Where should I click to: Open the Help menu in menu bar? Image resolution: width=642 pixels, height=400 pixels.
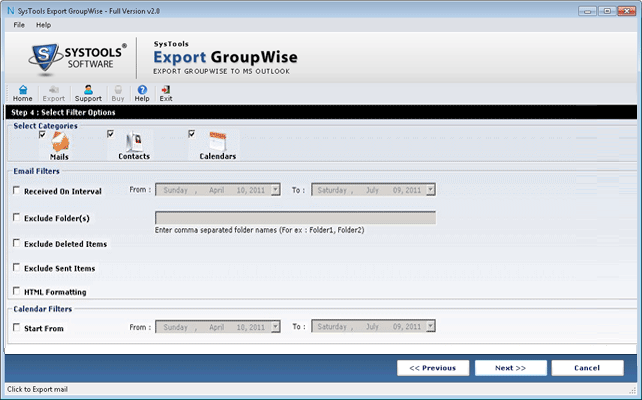point(43,24)
